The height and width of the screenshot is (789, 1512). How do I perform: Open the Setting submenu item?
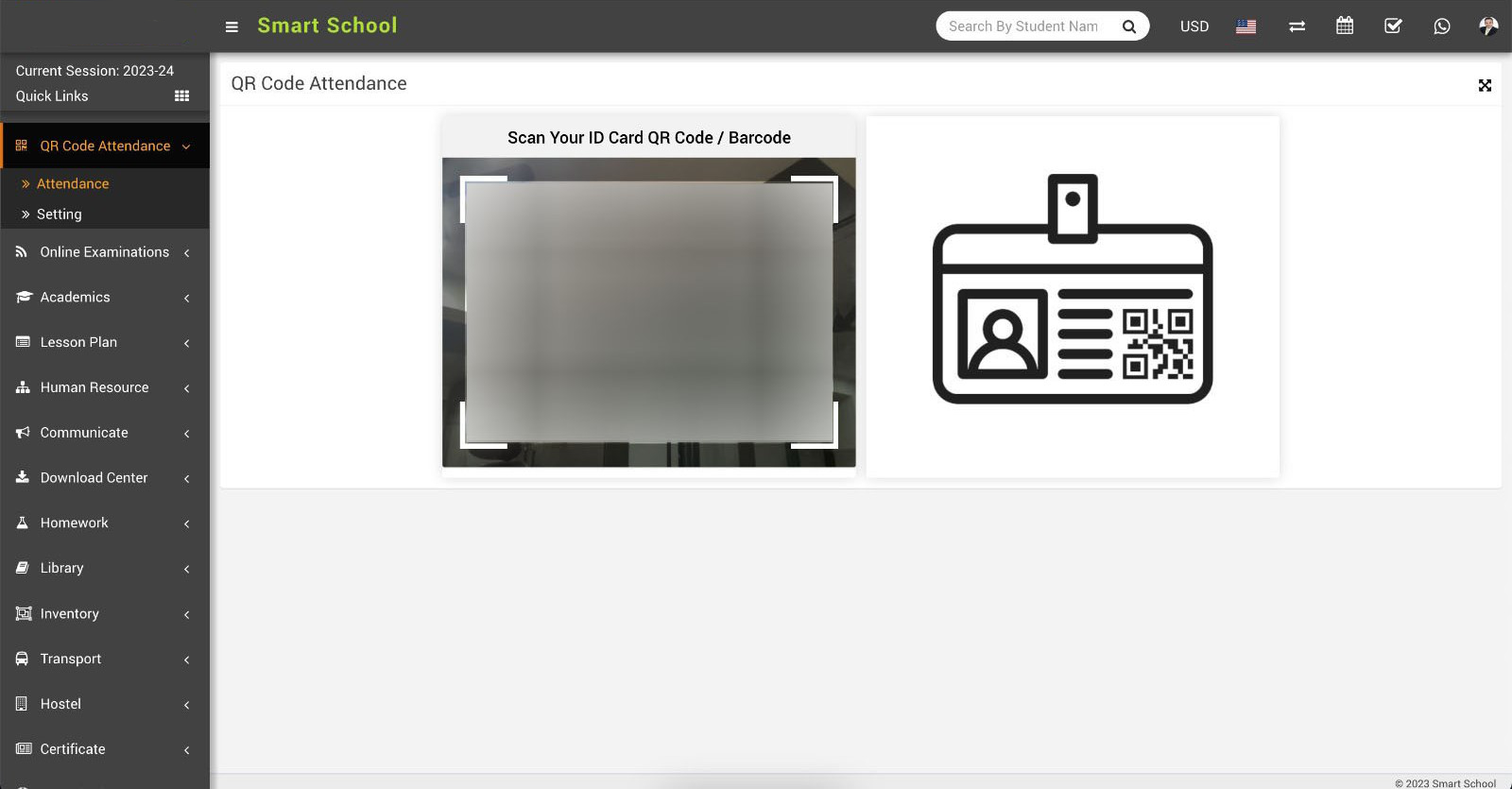(60, 214)
